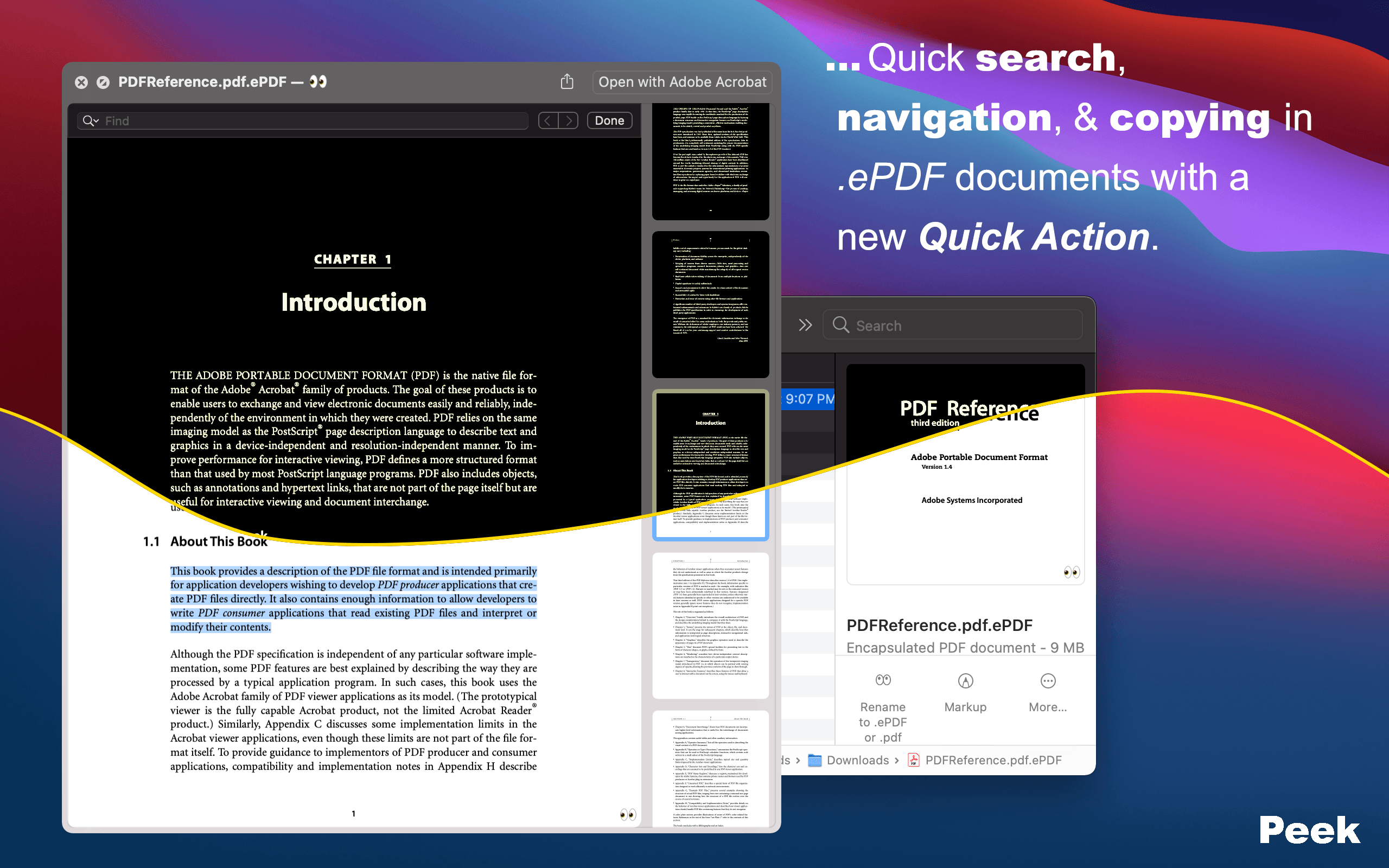This screenshot has width=1389, height=868.
Task: Select the thumbnail just below the Introduction thumbnail
Action: (x=711, y=625)
